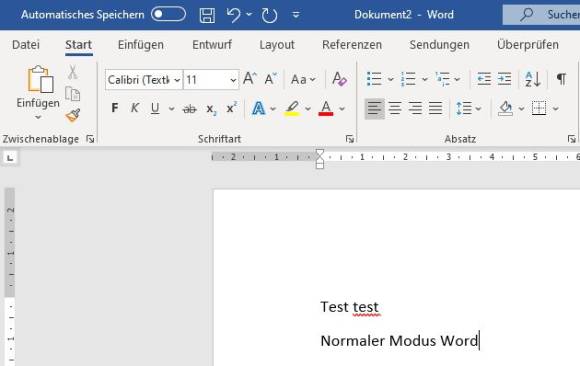Open the Datei tab
Screen dimensions: 580x366
click(x=26, y=45)
